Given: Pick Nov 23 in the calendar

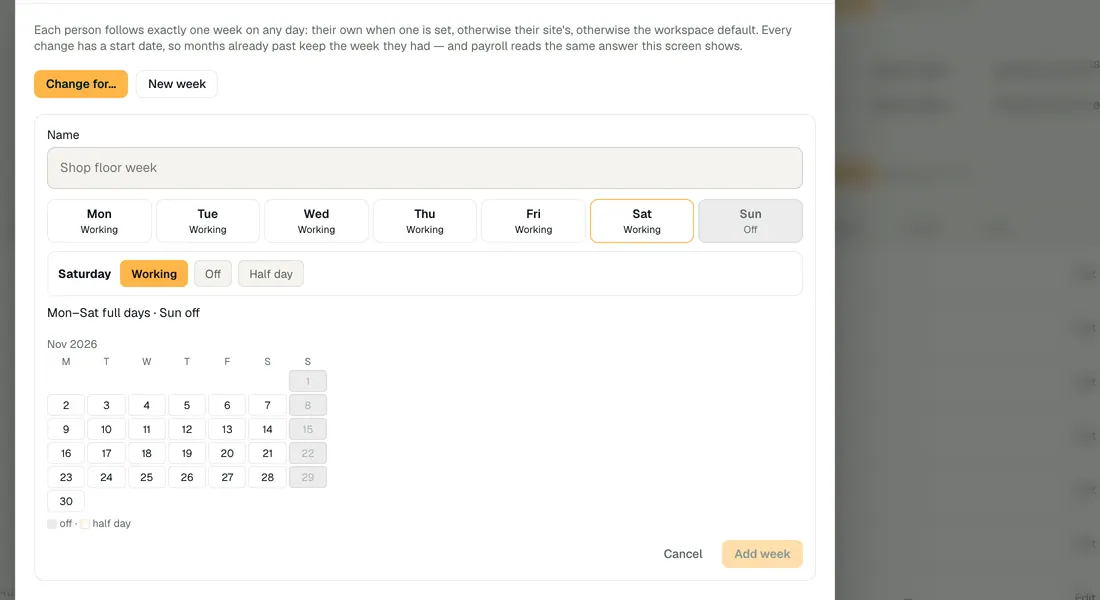Looking at the screenshot, I should [x=66, y=477].
